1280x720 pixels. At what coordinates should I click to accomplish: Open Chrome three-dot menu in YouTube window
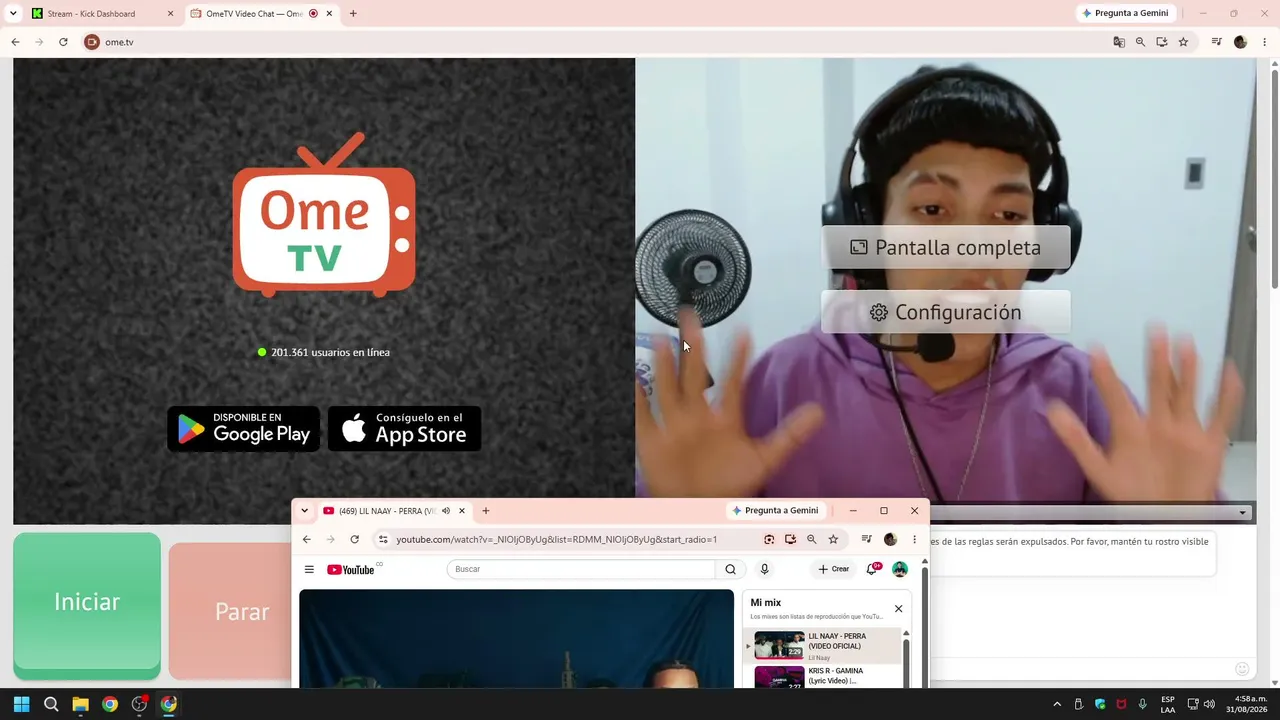tap(914, 539)
